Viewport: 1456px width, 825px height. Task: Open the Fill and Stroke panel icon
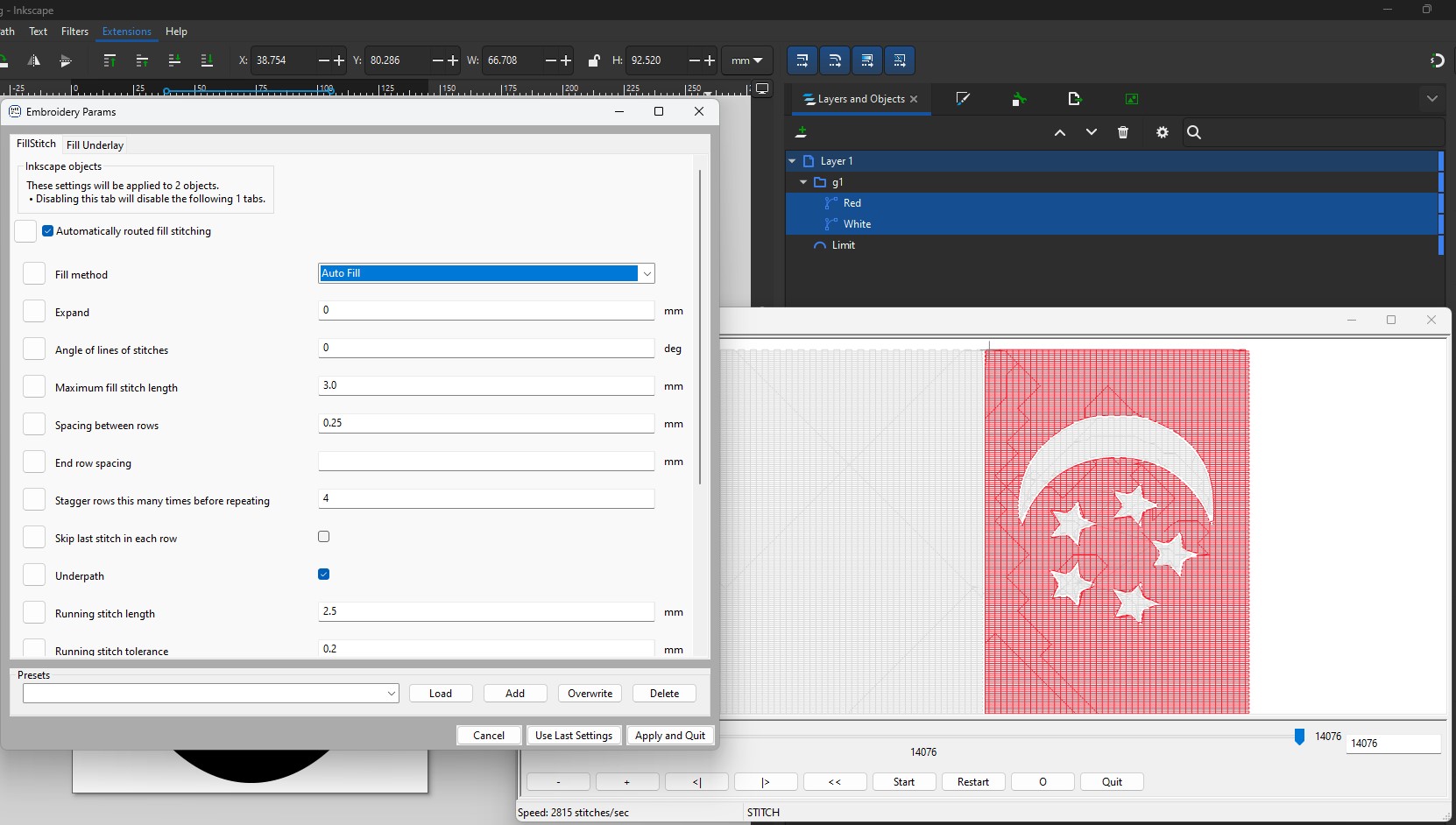tap(963, 99)
